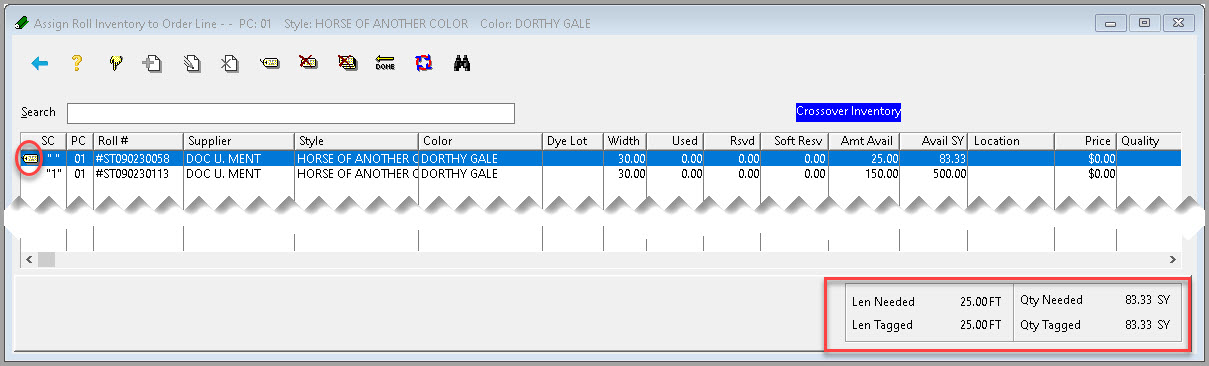
Task: Sort by the Supplier column header
Action: click(x=239, y=141)
